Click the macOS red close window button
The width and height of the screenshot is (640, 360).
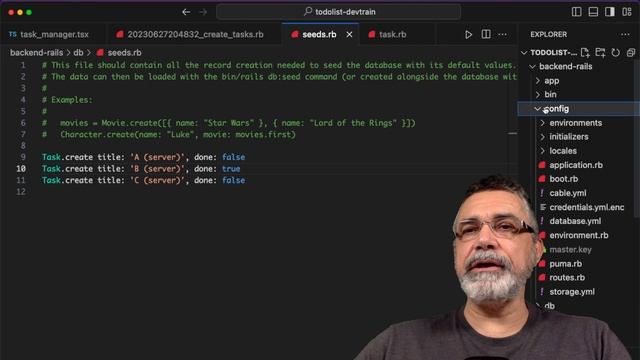(11, 12)
